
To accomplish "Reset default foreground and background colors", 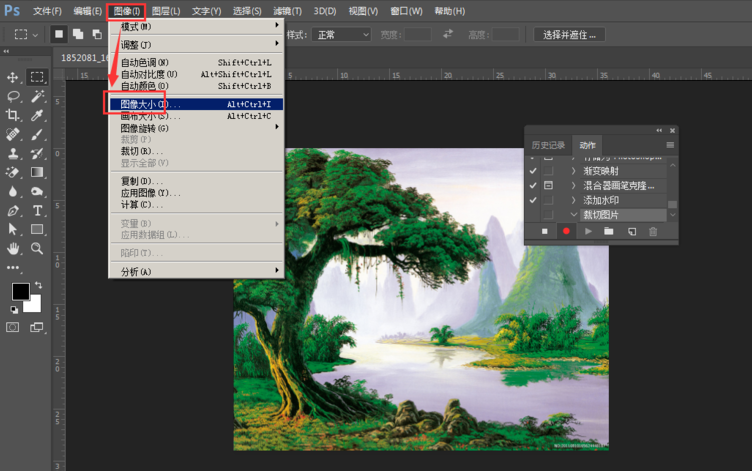I will (14, 310).
